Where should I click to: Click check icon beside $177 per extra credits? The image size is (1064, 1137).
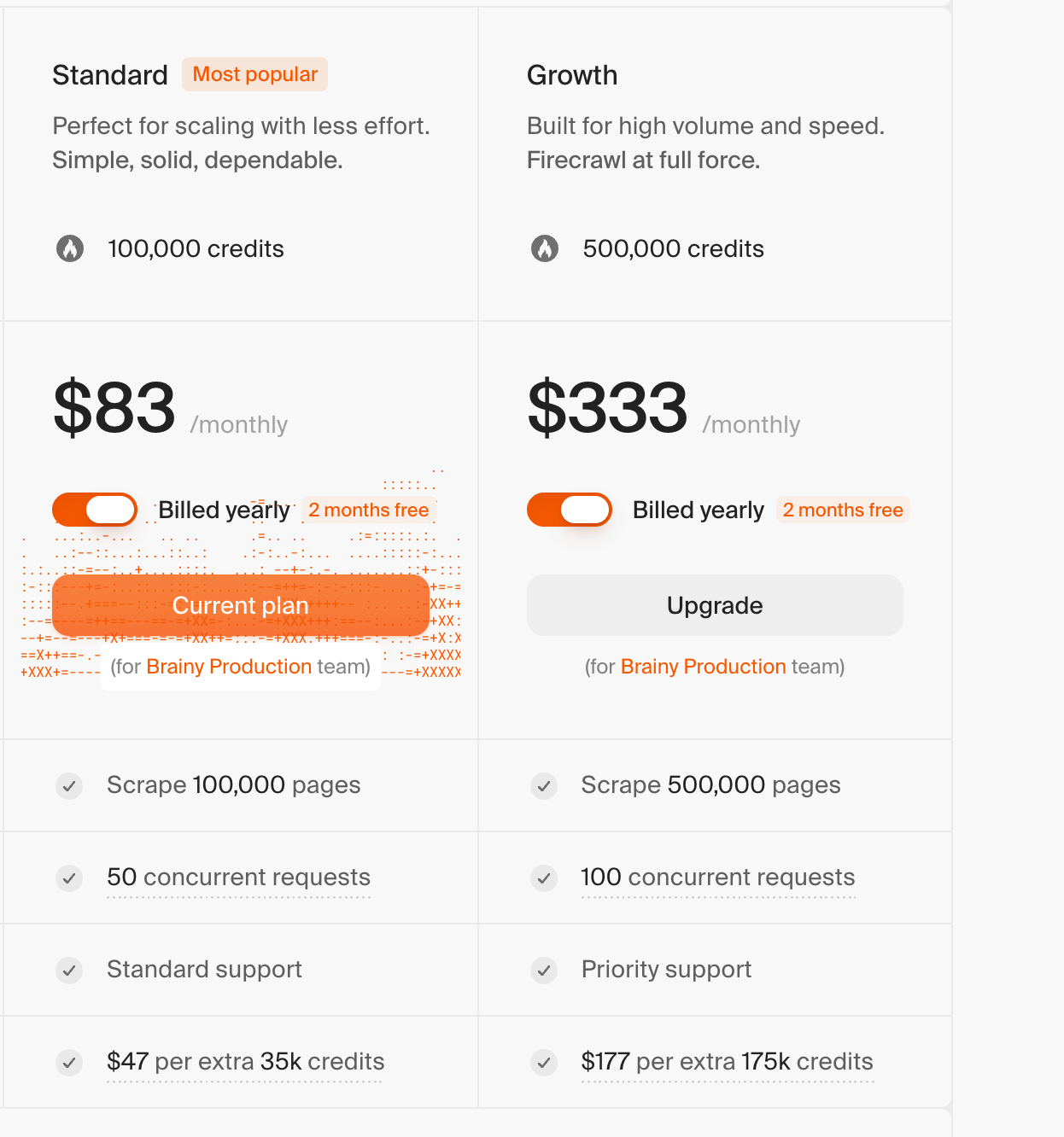(x=544, y=1062)
